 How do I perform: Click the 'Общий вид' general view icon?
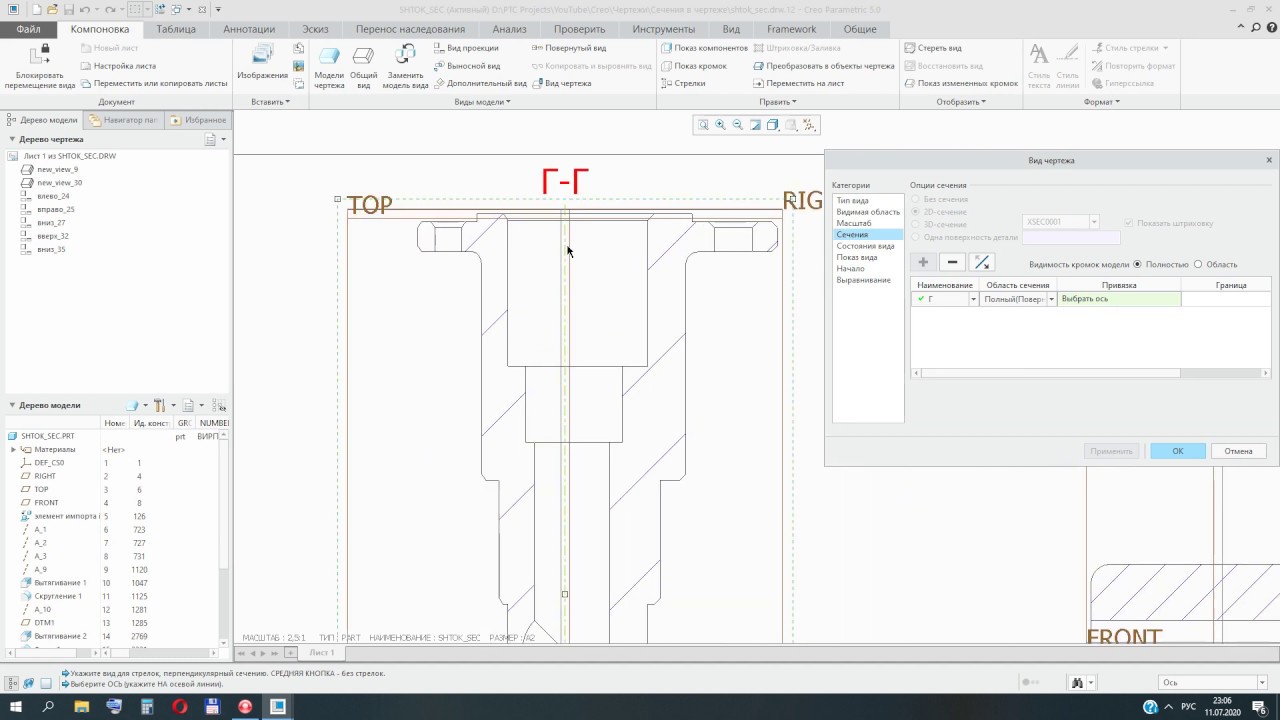pyautogui.click(x=363, y=66)
